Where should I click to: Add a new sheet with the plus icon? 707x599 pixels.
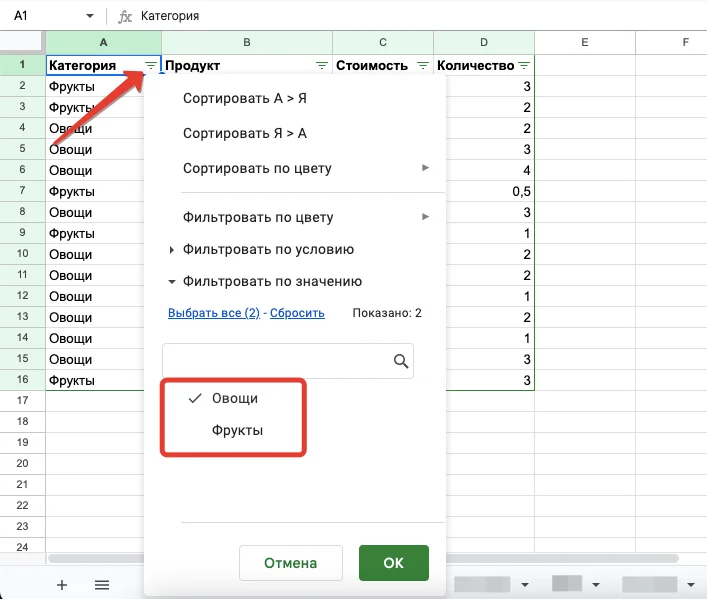tap(61, 585)
